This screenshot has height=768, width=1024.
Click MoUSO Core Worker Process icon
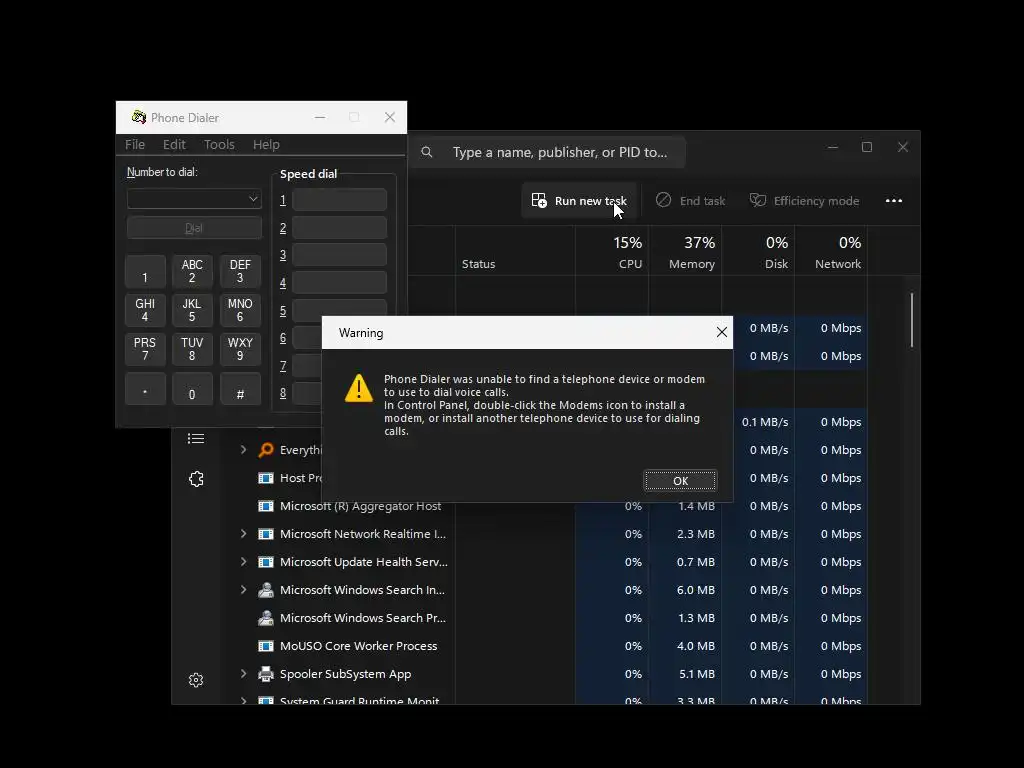pyautogui.click(x=266, y=646)
